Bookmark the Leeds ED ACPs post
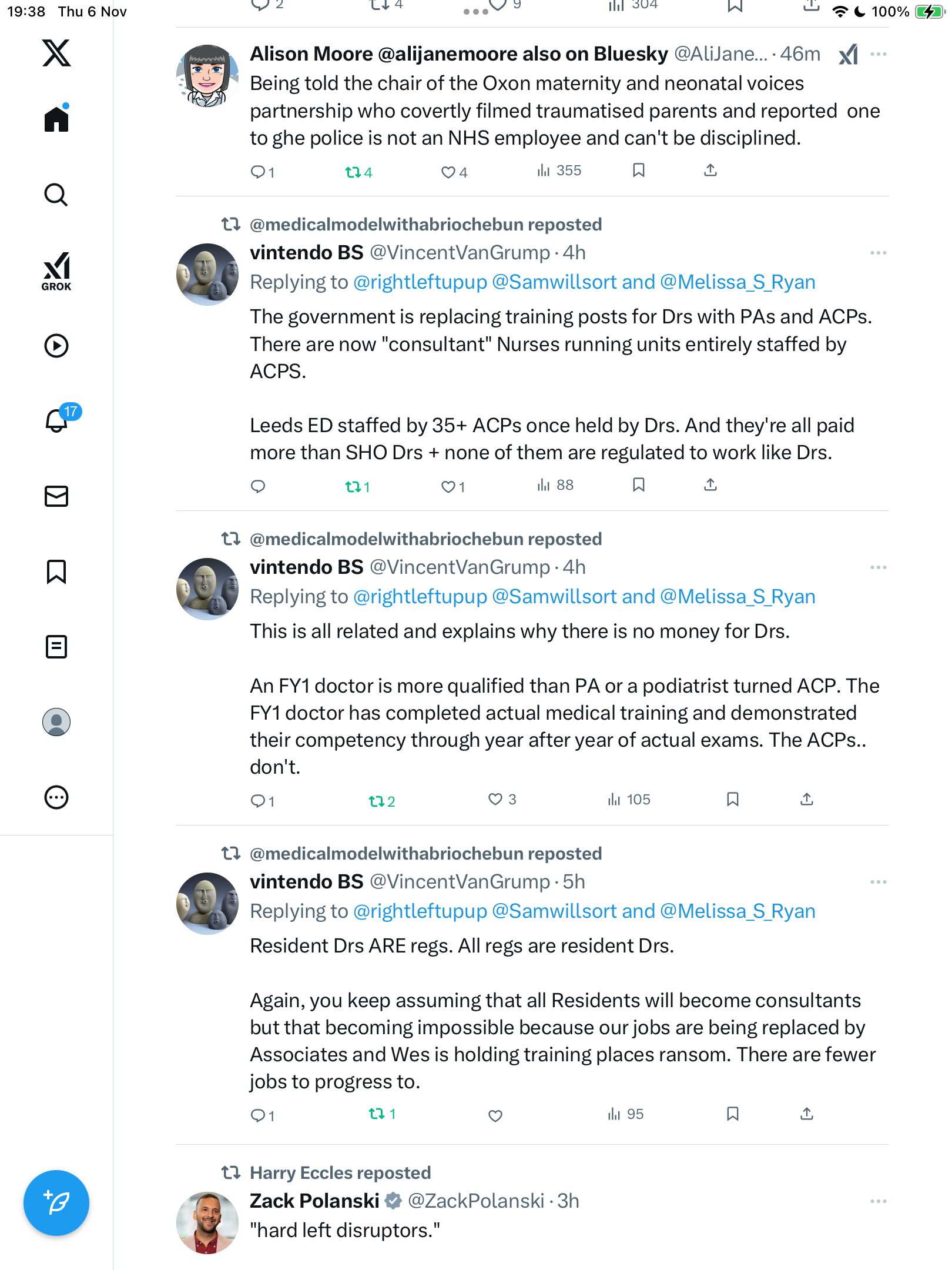Image resolution: width=952 pixels, height=1270 pixels. (639, 485)
